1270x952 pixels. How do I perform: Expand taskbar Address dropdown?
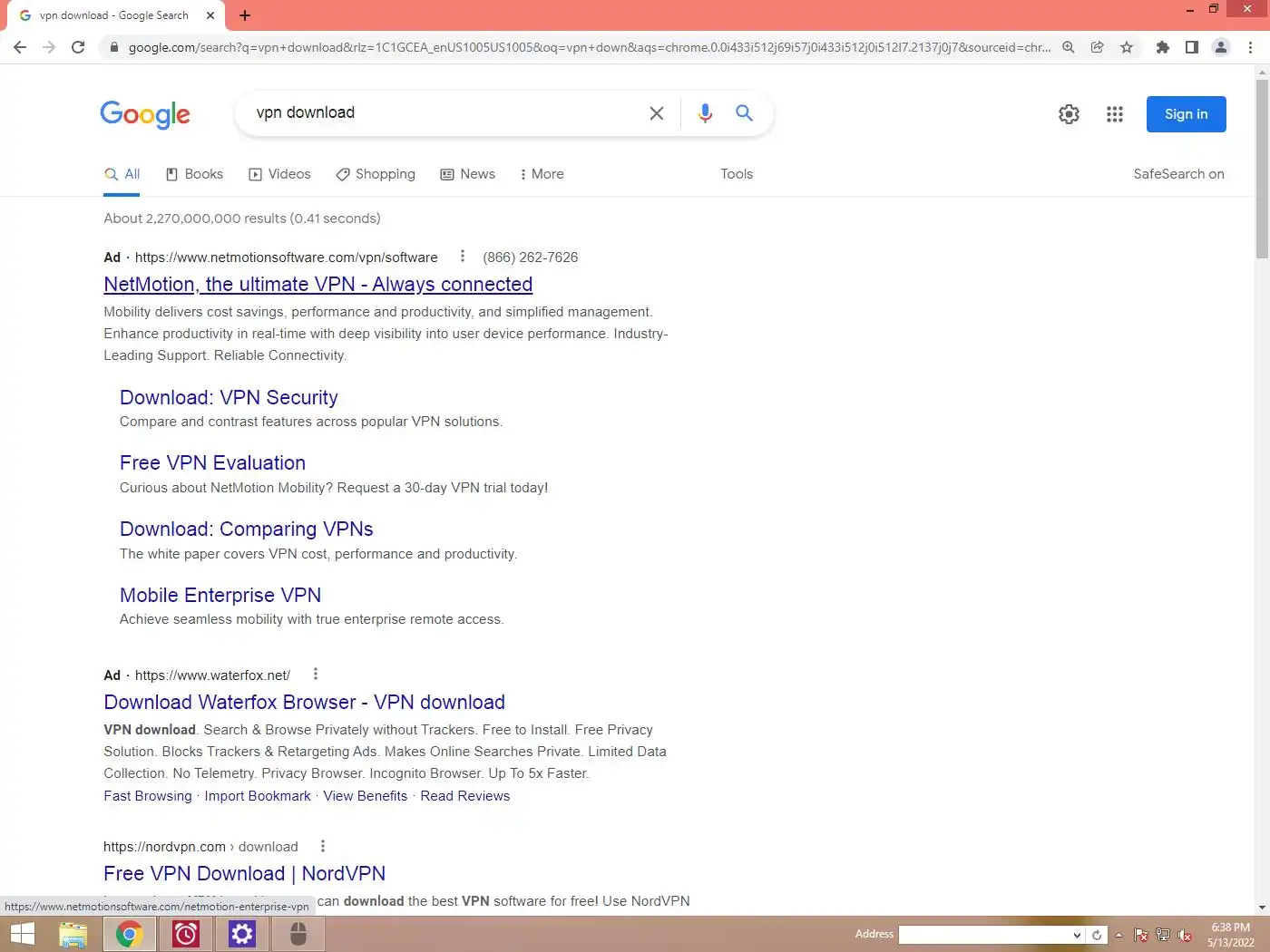(x=1077, y=935)
